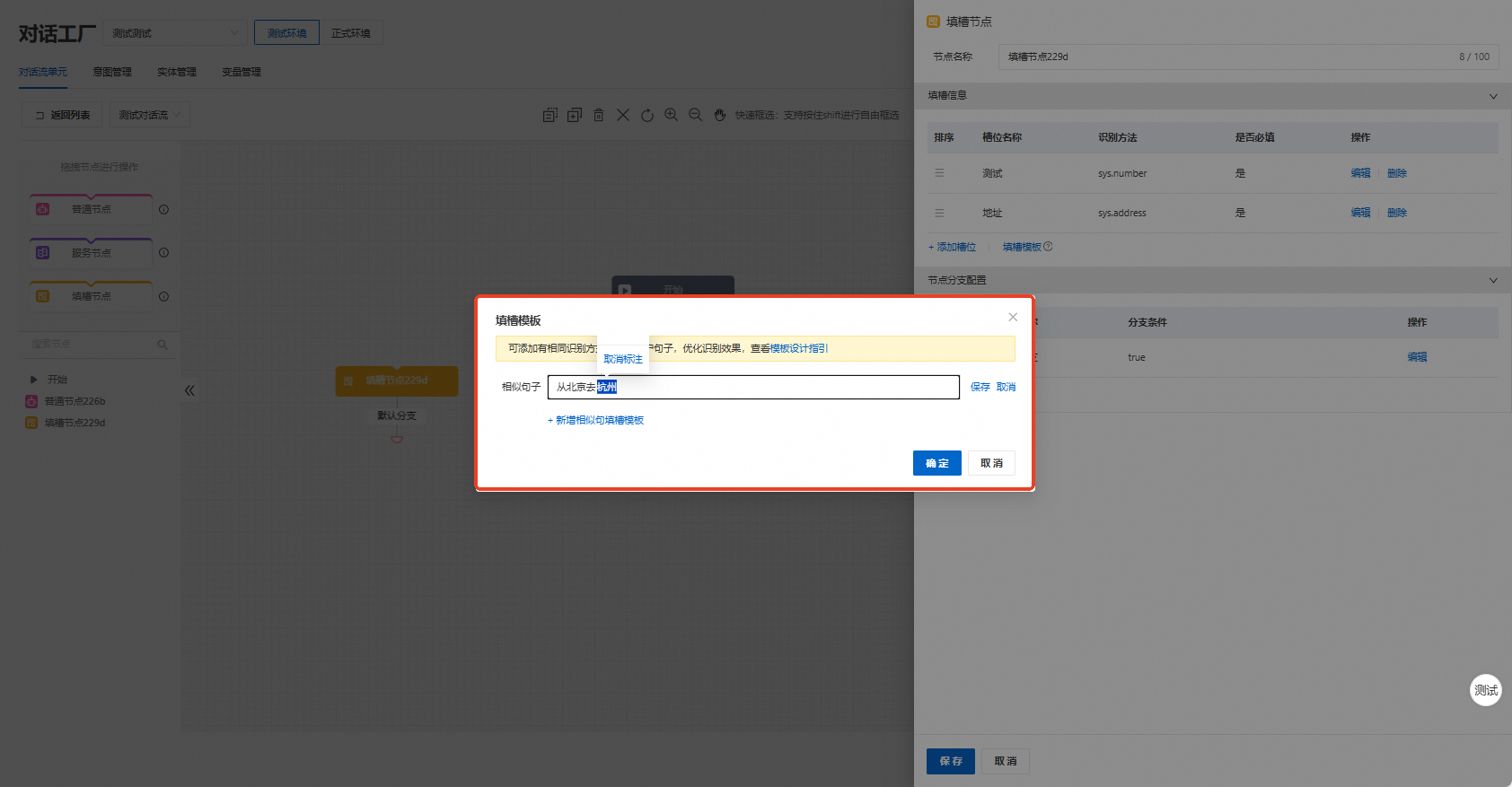1512x787 pixels.
Task: Zoom in the canvas
Action: click(x=671, y=115)
